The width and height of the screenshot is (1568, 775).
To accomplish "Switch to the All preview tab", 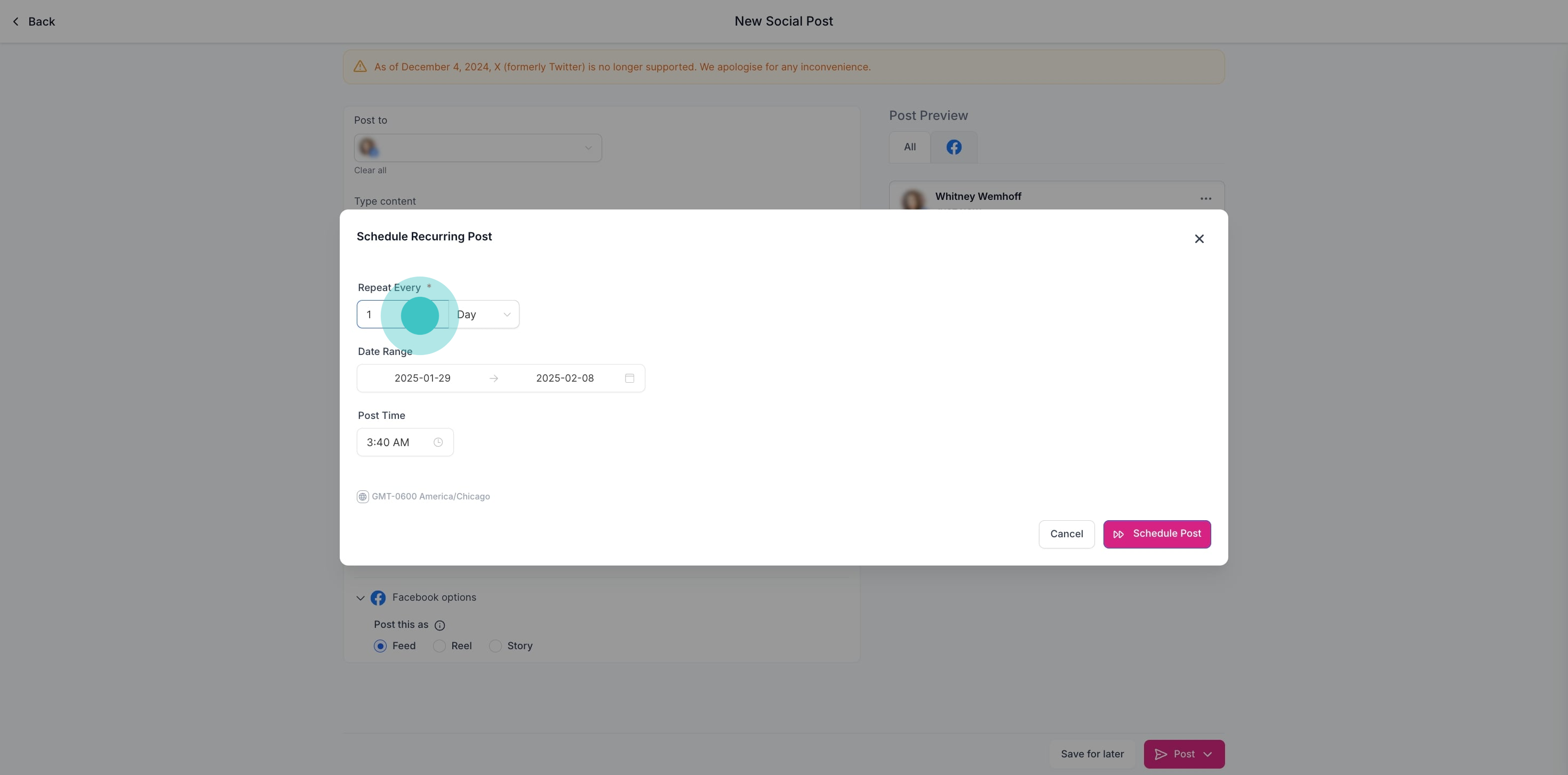I will (909, 147).
